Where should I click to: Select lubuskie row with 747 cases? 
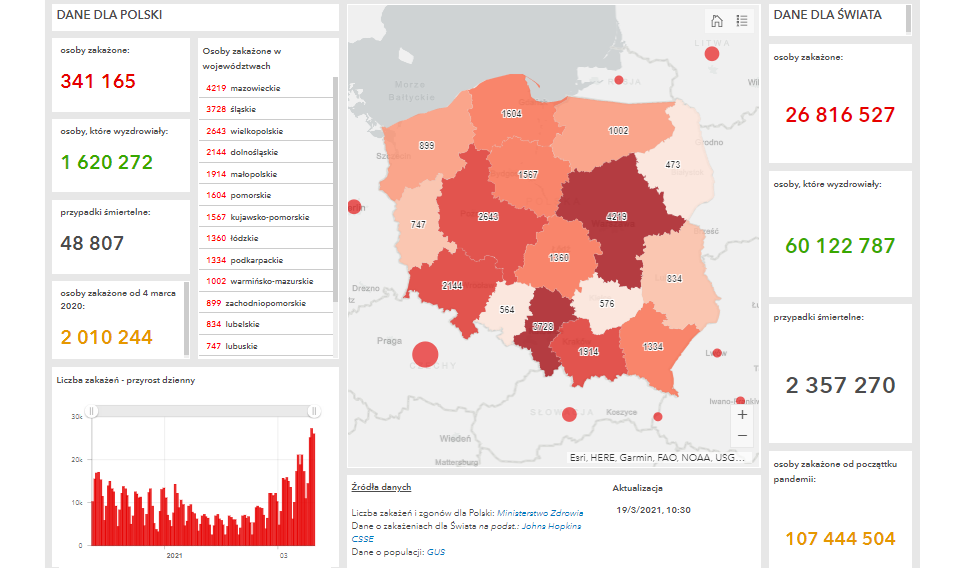pos(266,346)
